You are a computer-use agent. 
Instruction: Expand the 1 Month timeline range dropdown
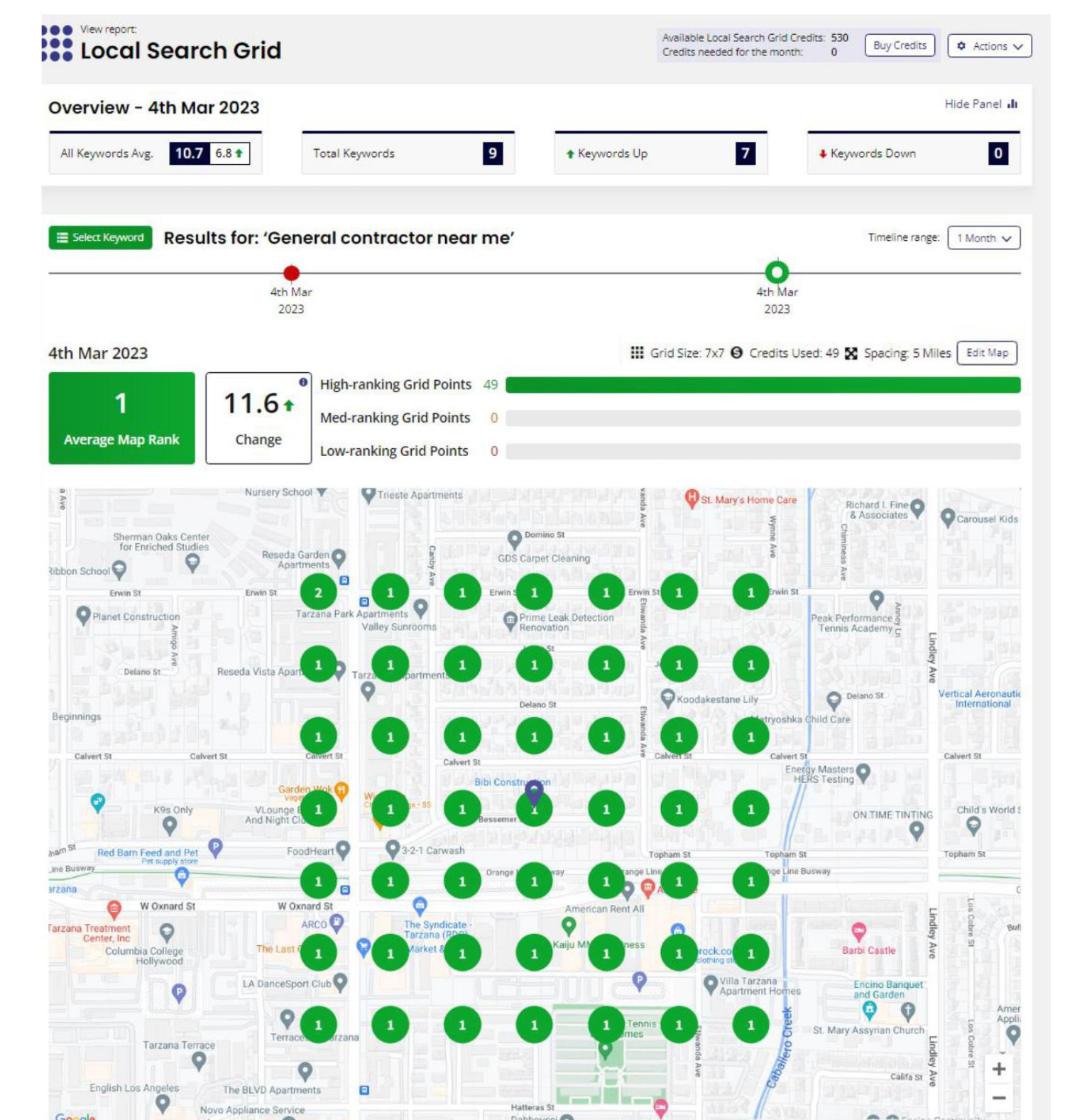pyautogui.click(x=983, y=238)
